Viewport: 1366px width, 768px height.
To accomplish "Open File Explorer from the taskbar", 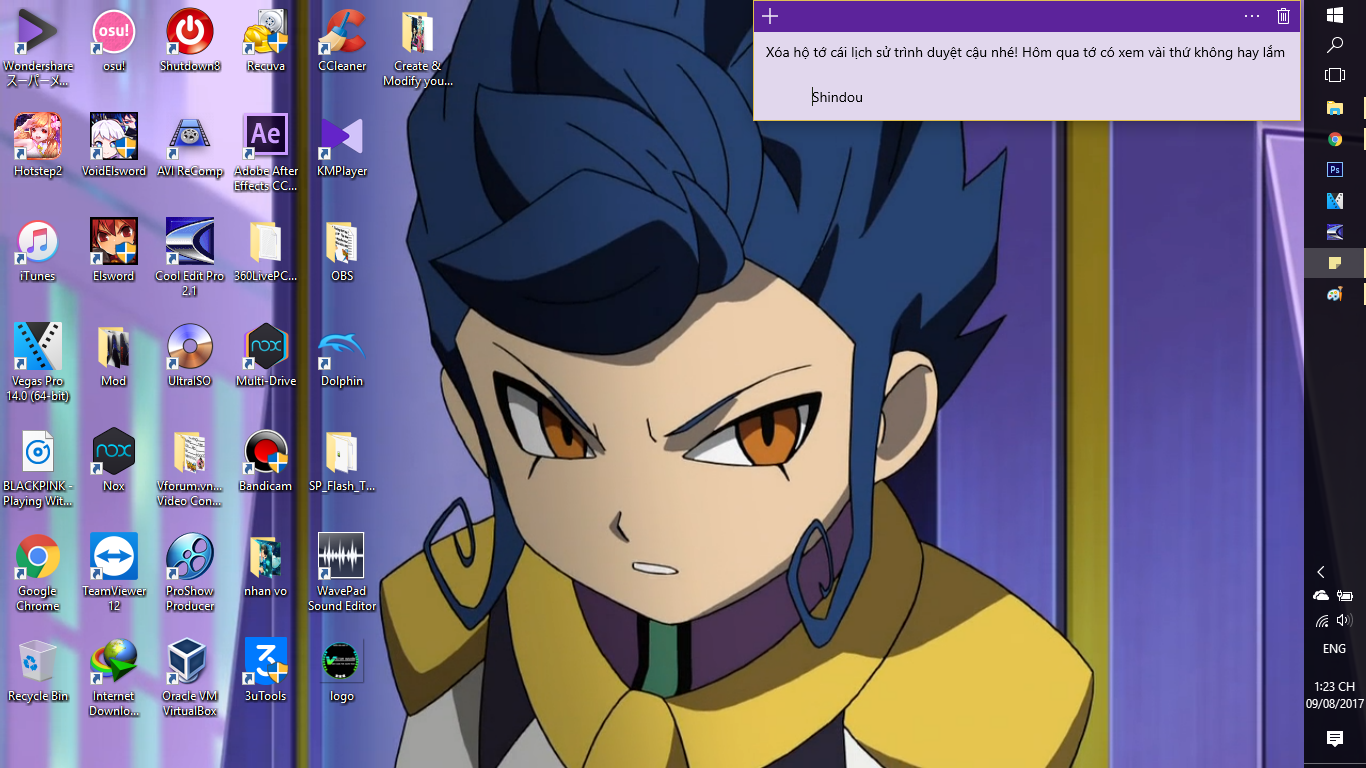I will pos(1335,107).
